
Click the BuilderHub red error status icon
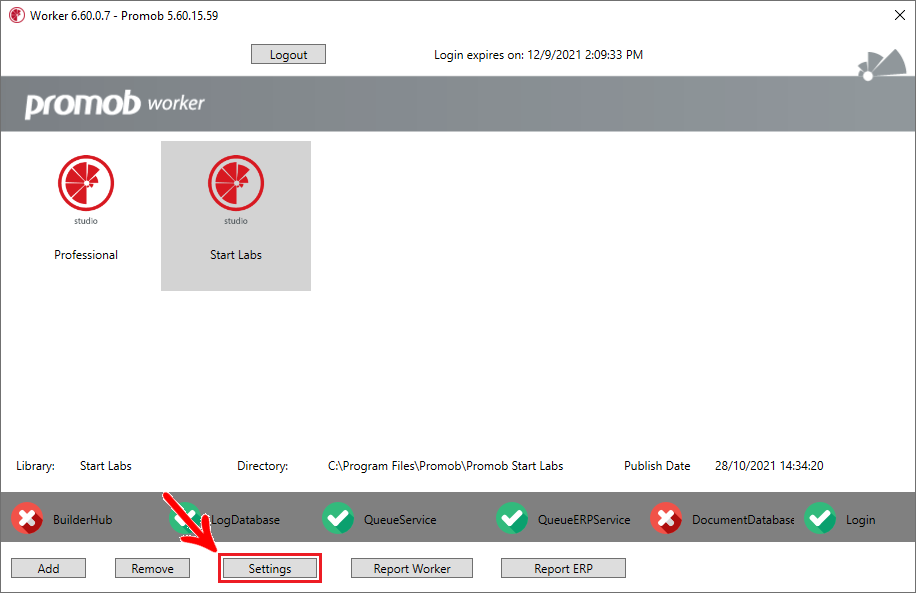point(27,519)
